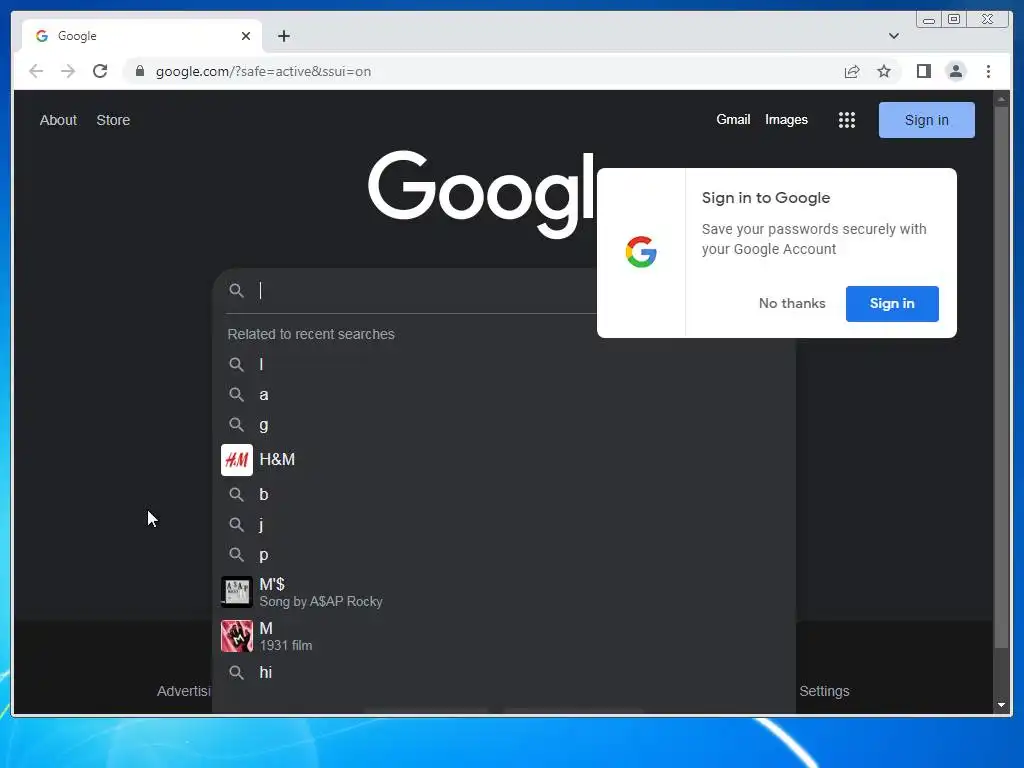
Task: Open the Chrome profile avatar icon
Action: 955,71
